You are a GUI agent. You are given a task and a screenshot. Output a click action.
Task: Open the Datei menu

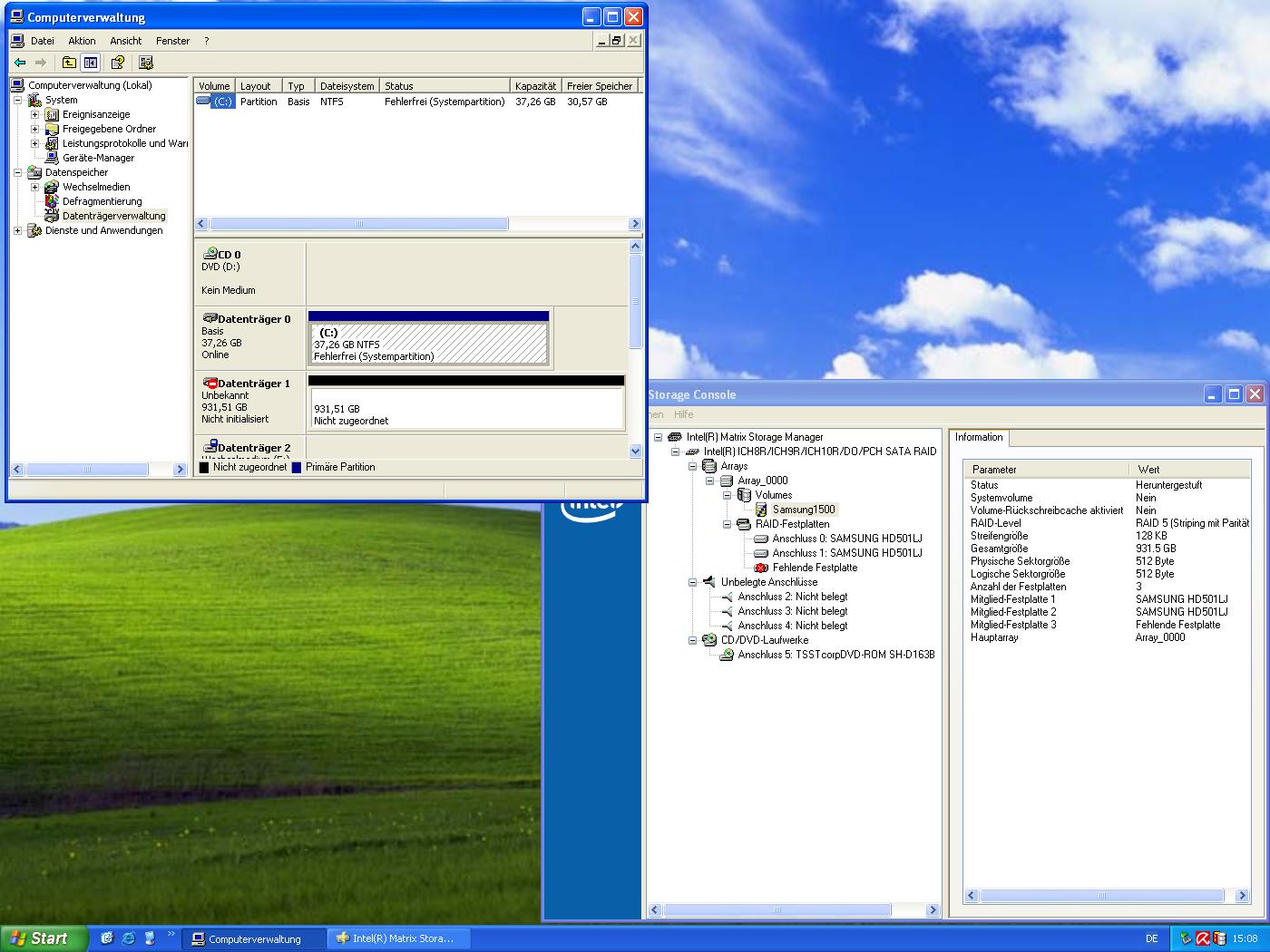(42, 41)
